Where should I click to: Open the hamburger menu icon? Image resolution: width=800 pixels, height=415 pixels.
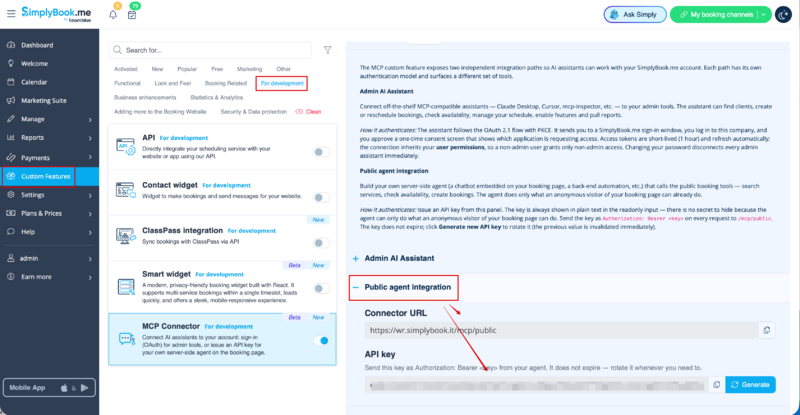point(11,14)
